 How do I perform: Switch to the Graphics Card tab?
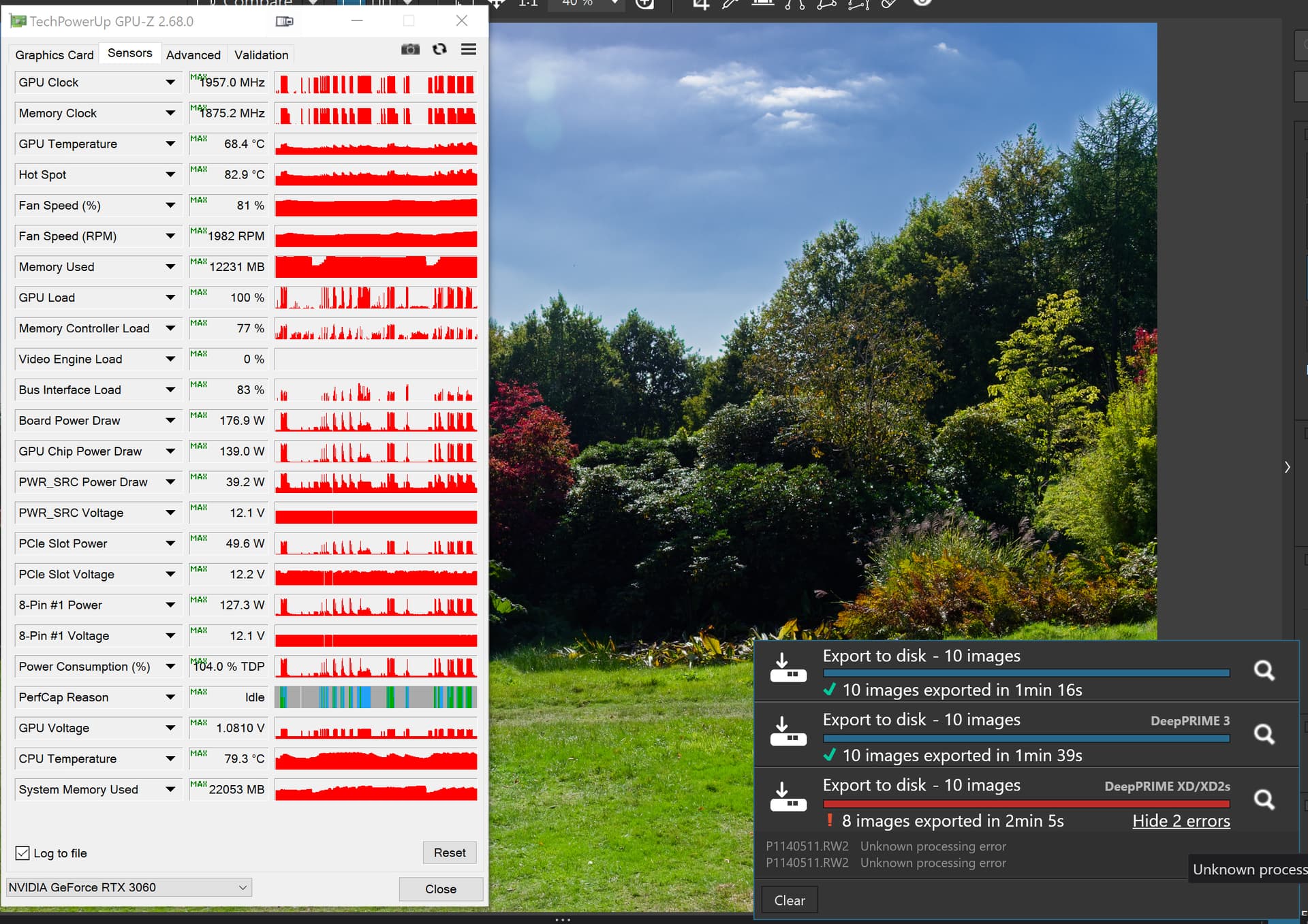point(54,54)
